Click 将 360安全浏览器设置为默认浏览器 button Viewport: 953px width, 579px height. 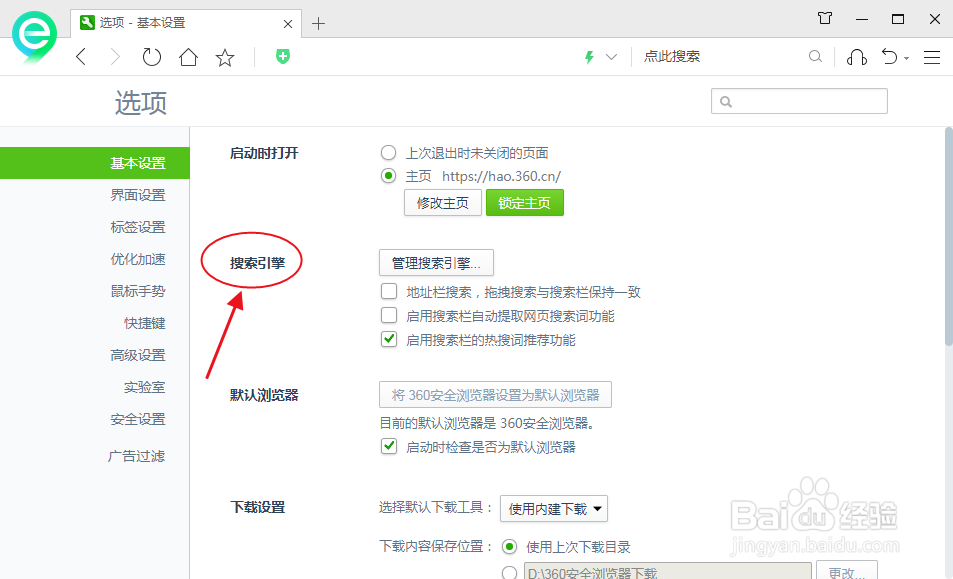[495, 395]
